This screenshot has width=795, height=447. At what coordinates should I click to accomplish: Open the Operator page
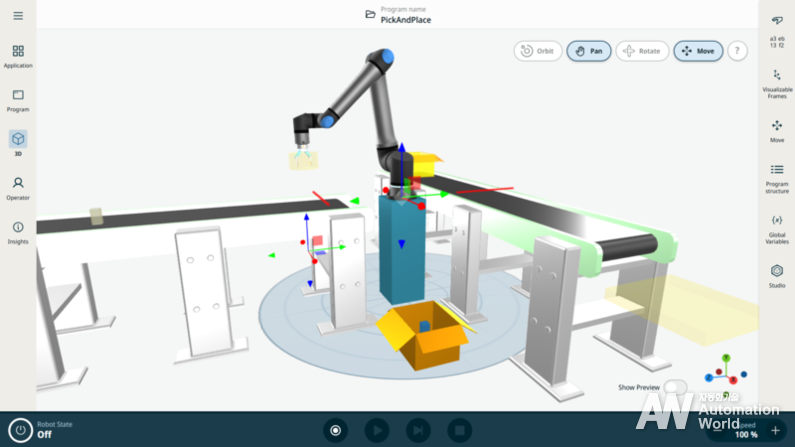[x=18, y=189]
